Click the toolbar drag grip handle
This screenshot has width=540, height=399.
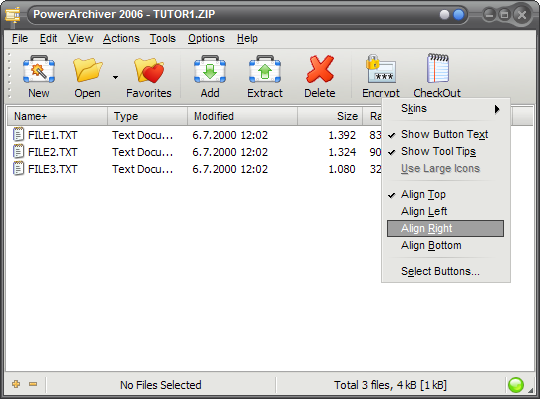[x=9, y=75]
